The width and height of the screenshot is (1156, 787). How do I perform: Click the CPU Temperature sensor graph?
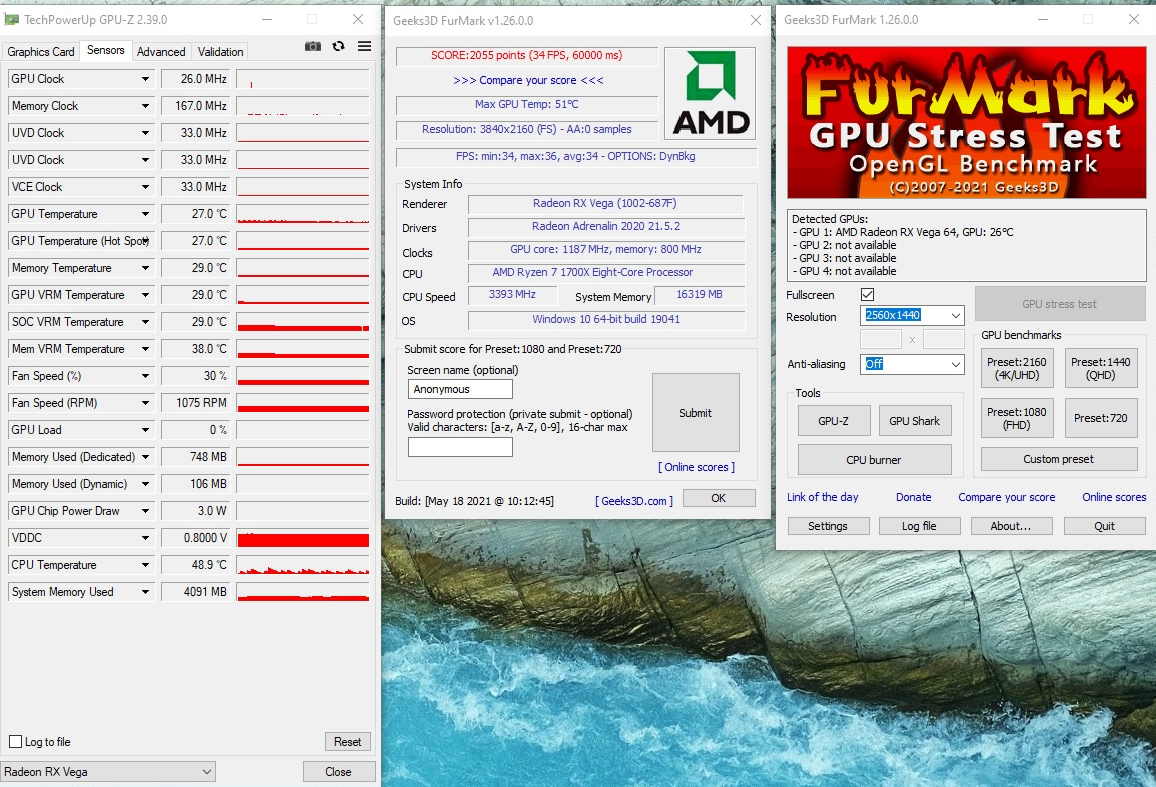pyautogui.click(x=303, y=565)
